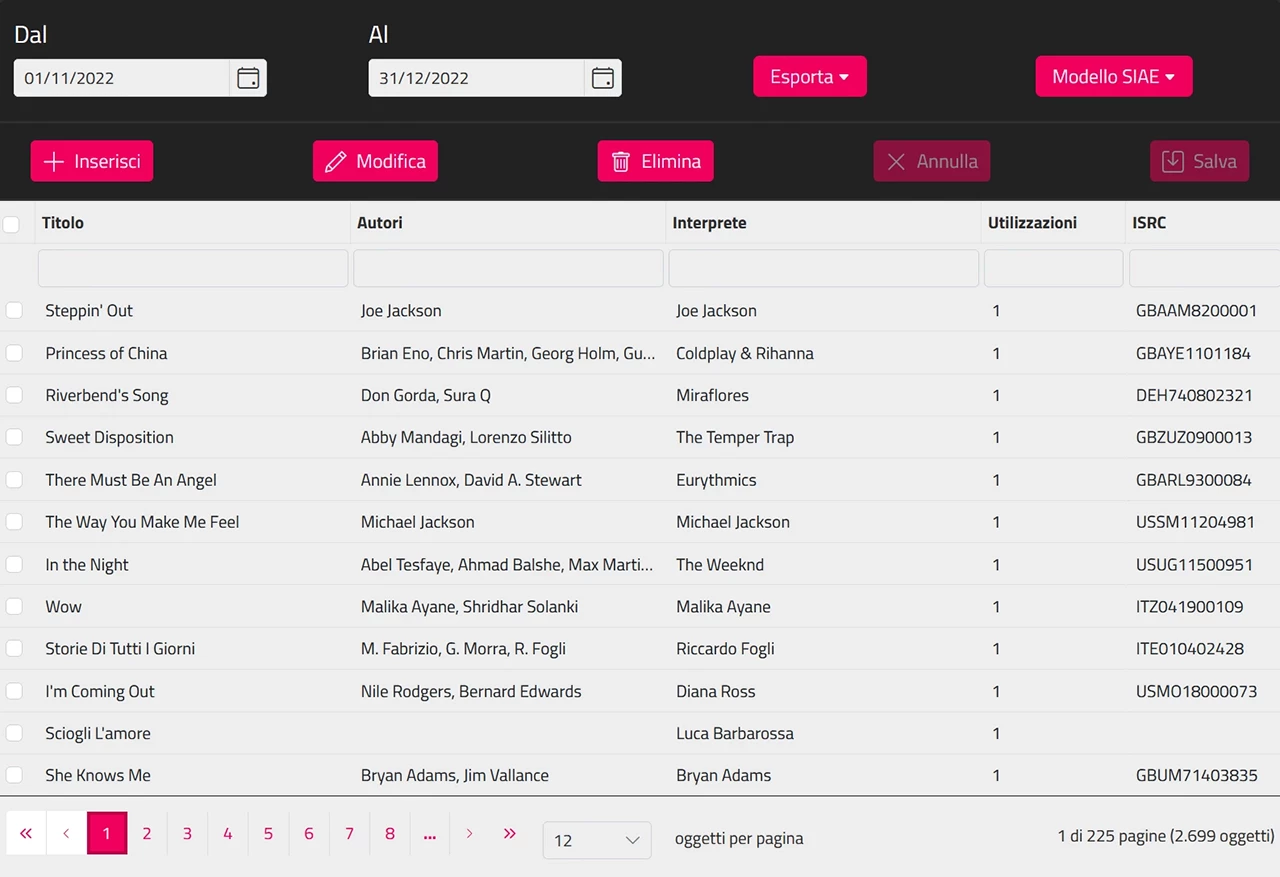The height and width of the screenshot is (877, 1280).
Task: Navigate to page 7
Action: coord(349,833)
